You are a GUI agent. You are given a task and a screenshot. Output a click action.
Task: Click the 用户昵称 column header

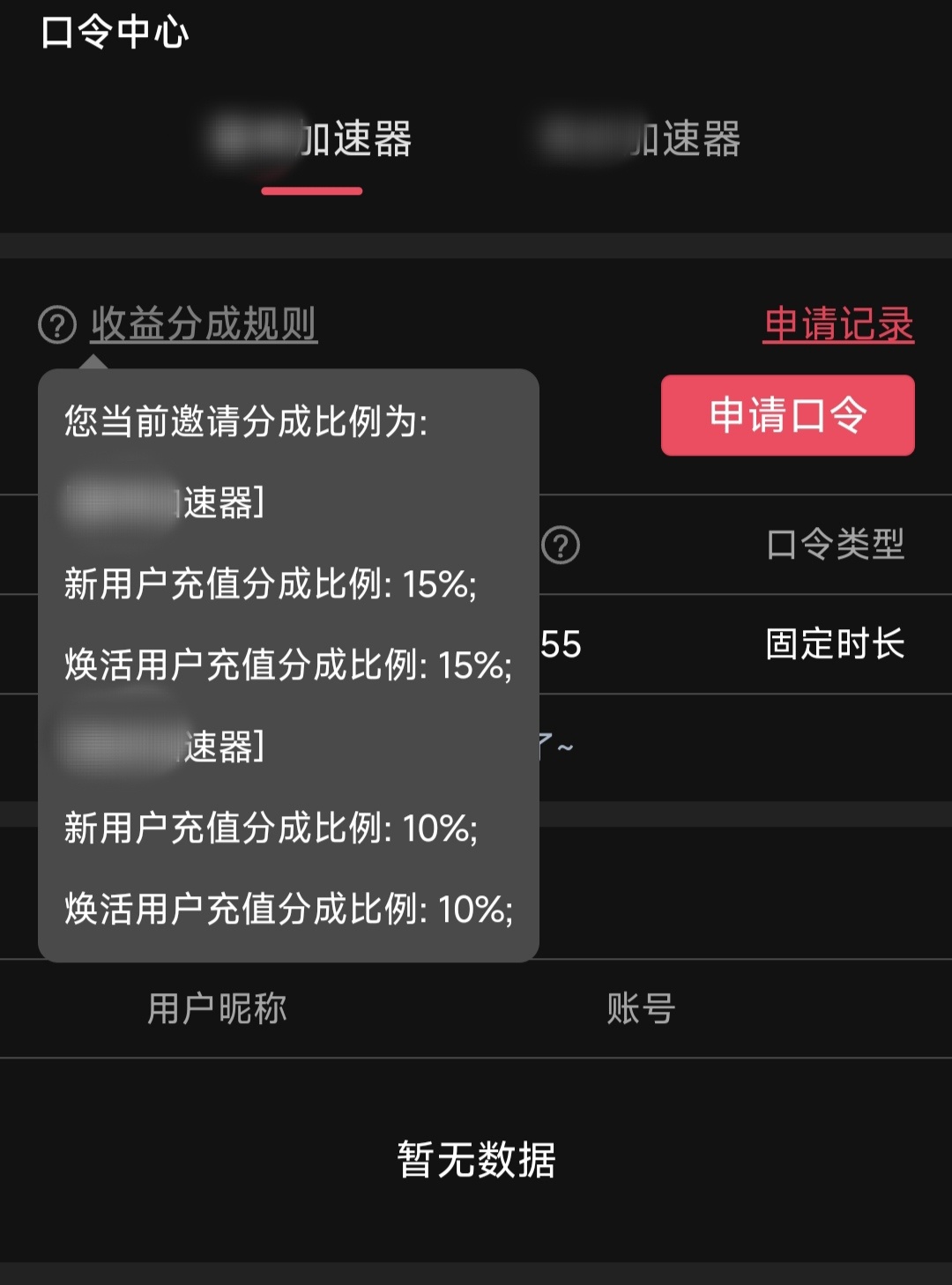pos(217,1008)
